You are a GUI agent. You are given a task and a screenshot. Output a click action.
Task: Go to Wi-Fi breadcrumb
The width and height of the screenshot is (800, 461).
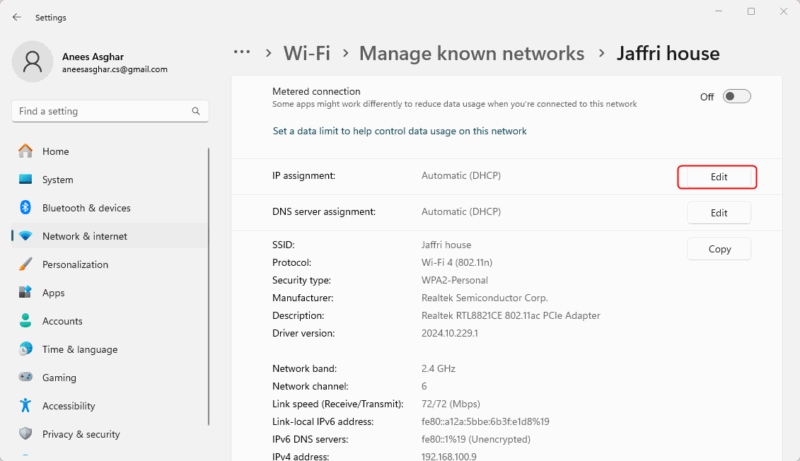pyautogui.click(x=306, y=53)
